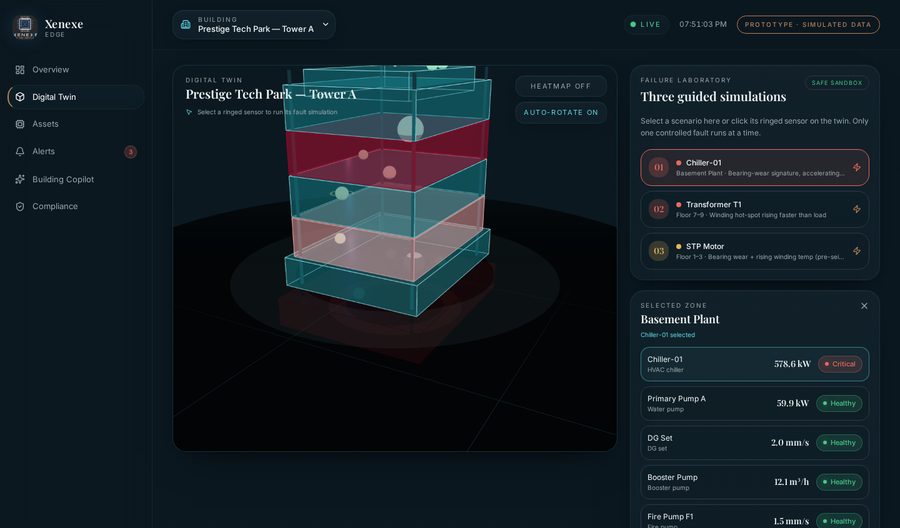Click the Safe Sandbox badge

[x=837, y=83]
